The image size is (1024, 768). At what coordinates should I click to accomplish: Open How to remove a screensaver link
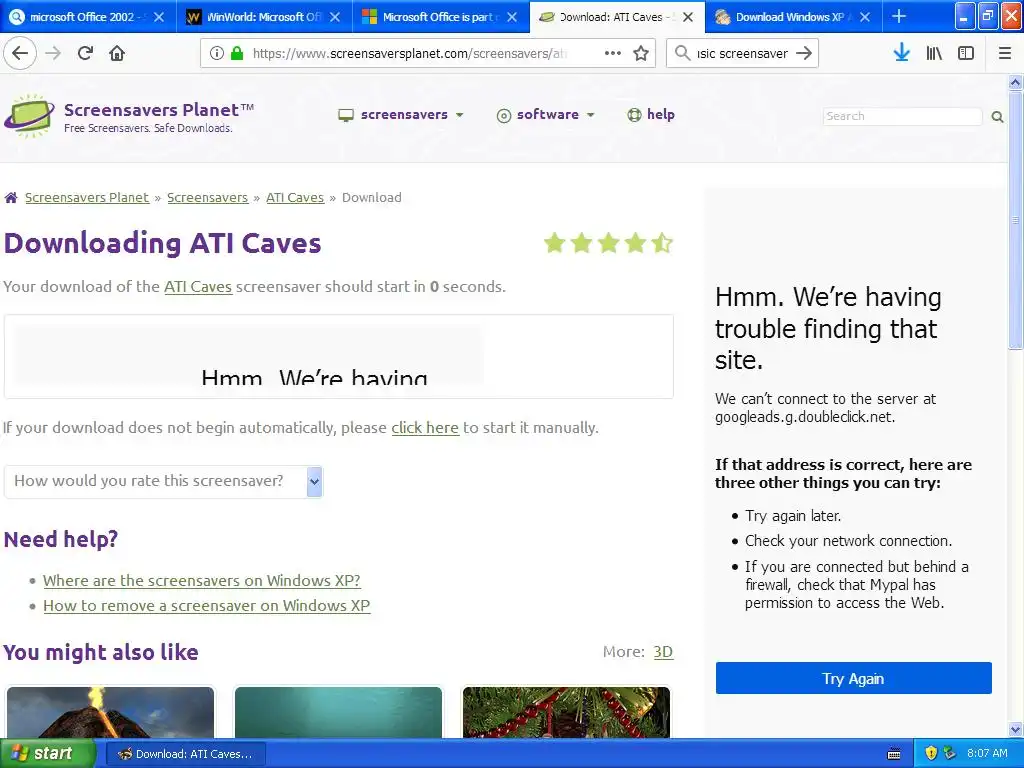[206, 605]
